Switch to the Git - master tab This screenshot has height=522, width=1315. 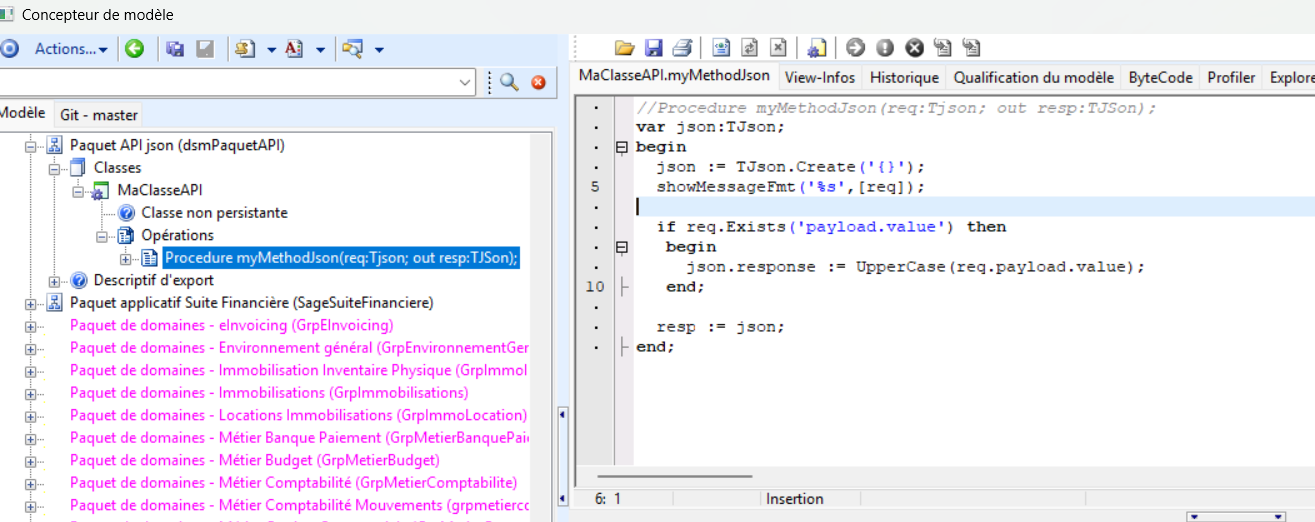coord(99,115)
